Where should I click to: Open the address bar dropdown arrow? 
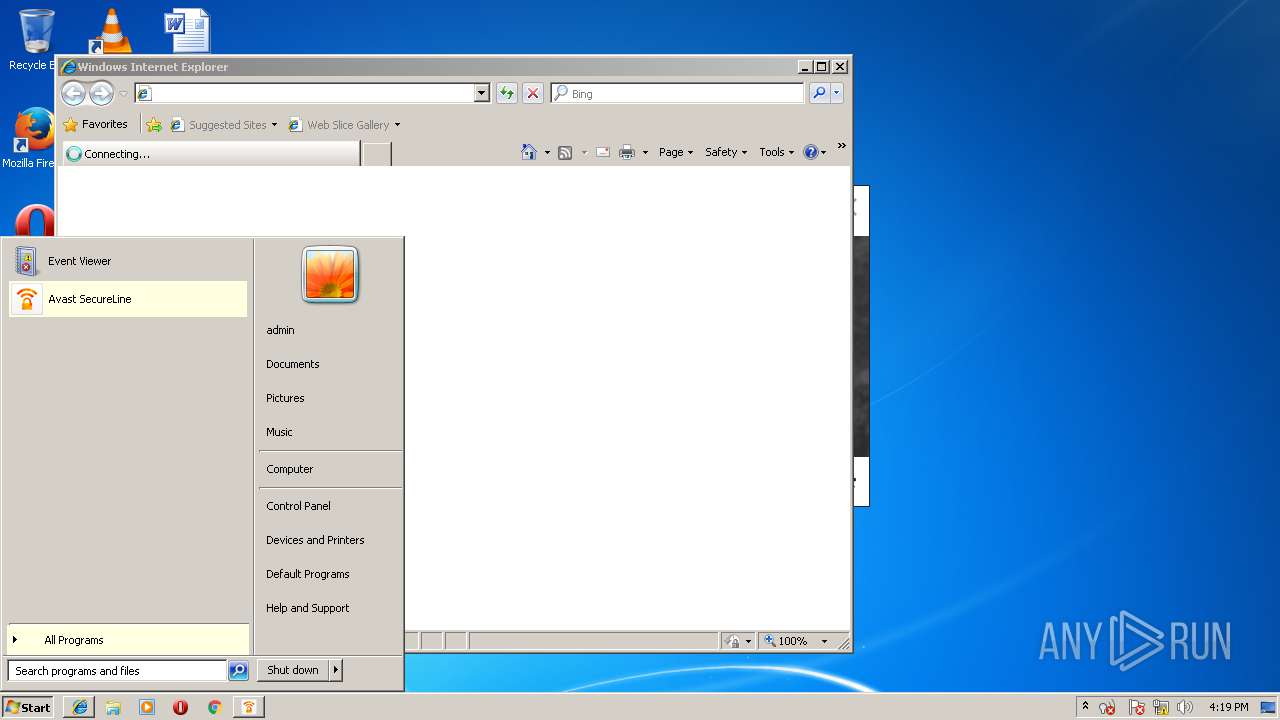point(481,93)
